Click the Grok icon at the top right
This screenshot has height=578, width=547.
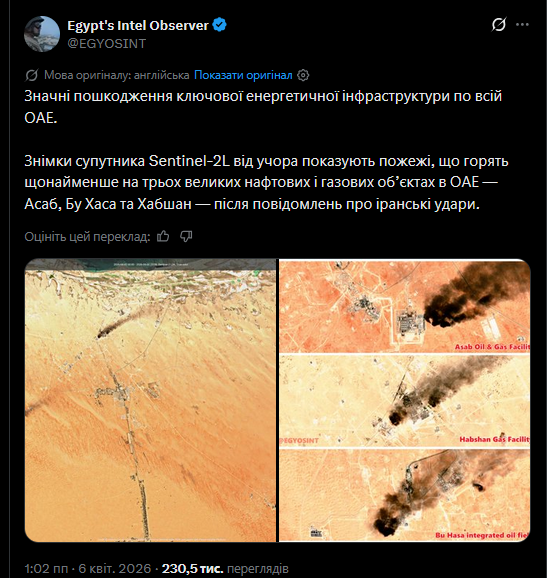499,25
